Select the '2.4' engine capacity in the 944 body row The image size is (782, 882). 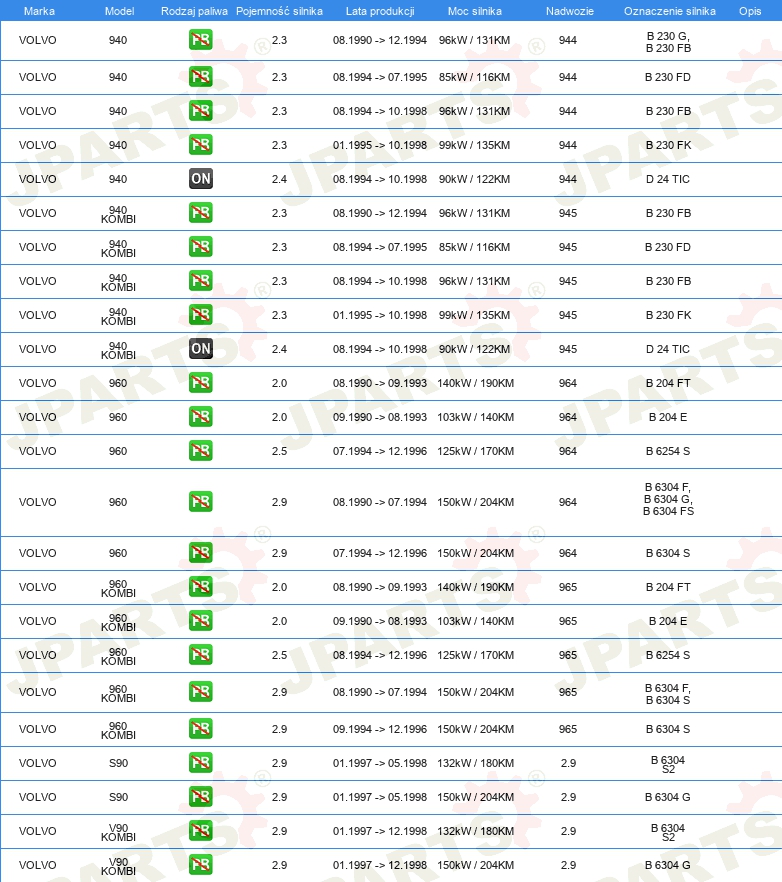pyautogui.click(x=280, y=179)
